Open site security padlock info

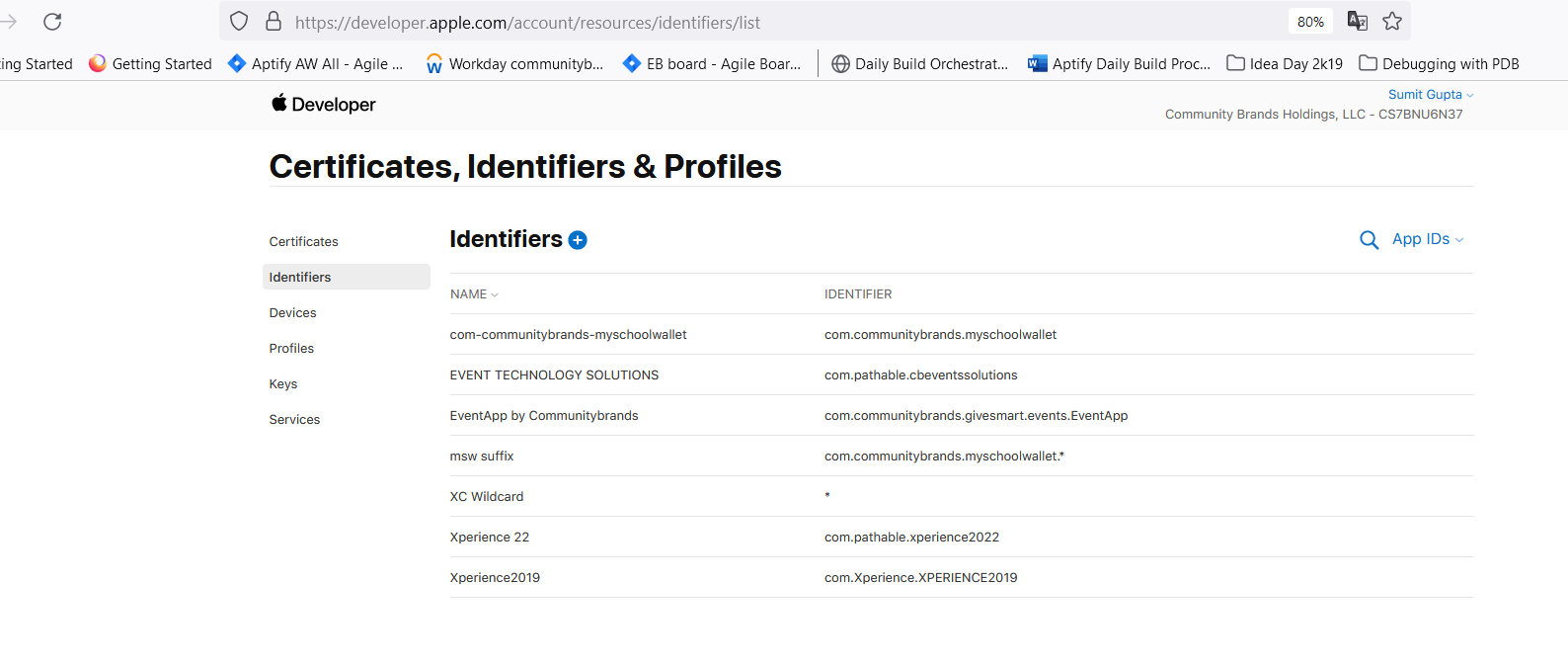point(274,22)
